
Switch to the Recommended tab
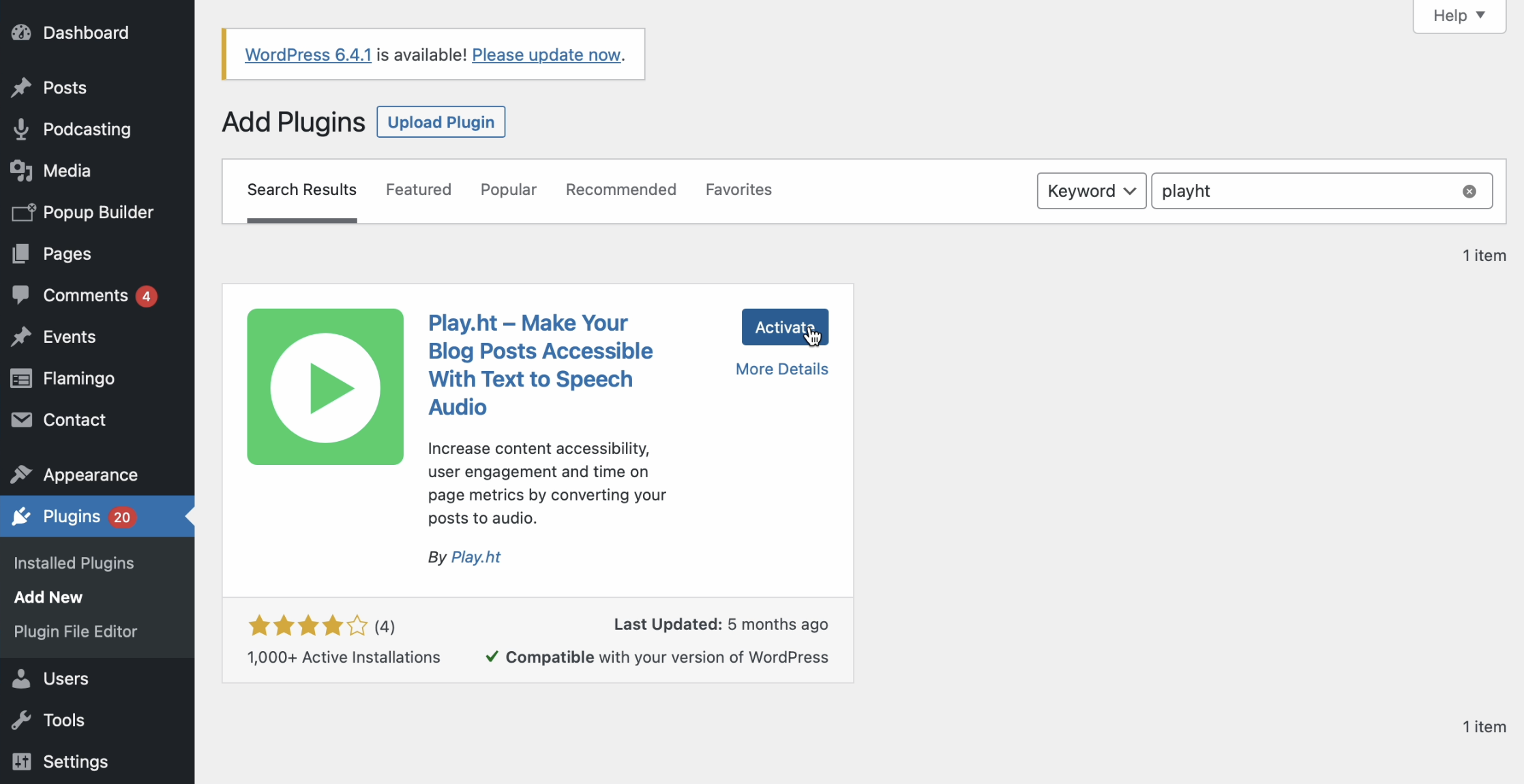coord(621,190)
